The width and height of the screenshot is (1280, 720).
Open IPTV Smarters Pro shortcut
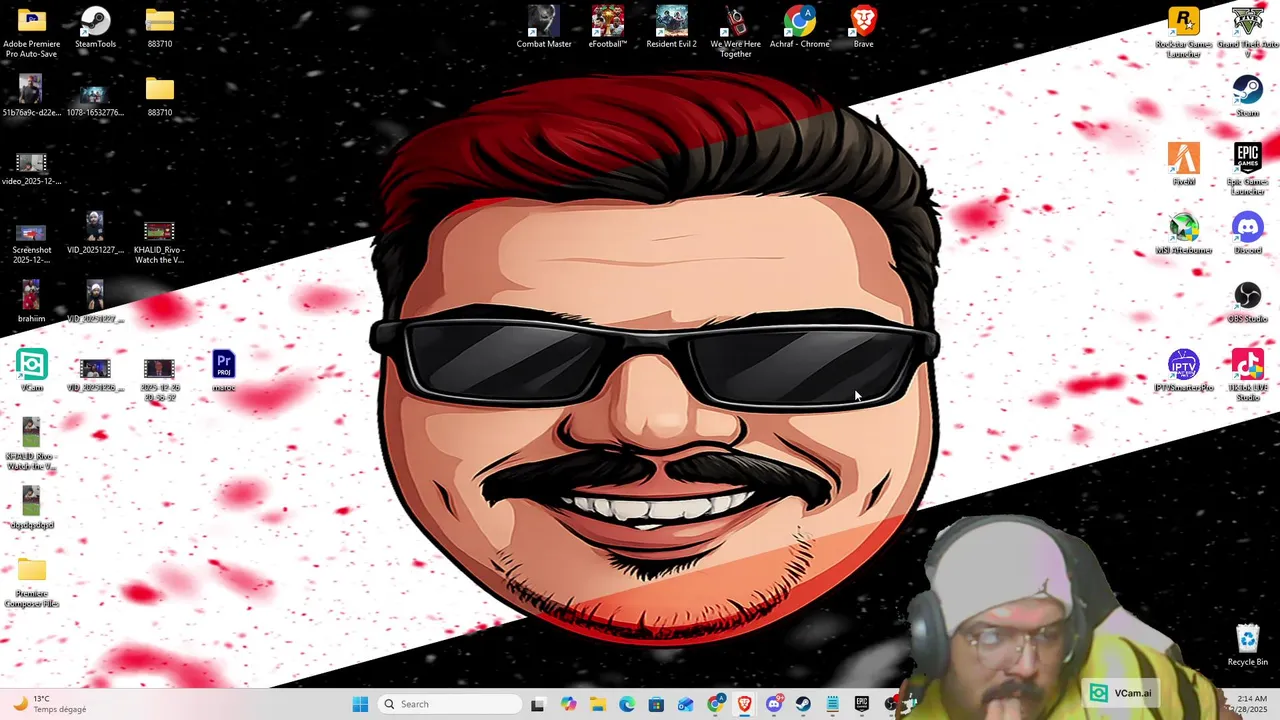pos(1184,370)
